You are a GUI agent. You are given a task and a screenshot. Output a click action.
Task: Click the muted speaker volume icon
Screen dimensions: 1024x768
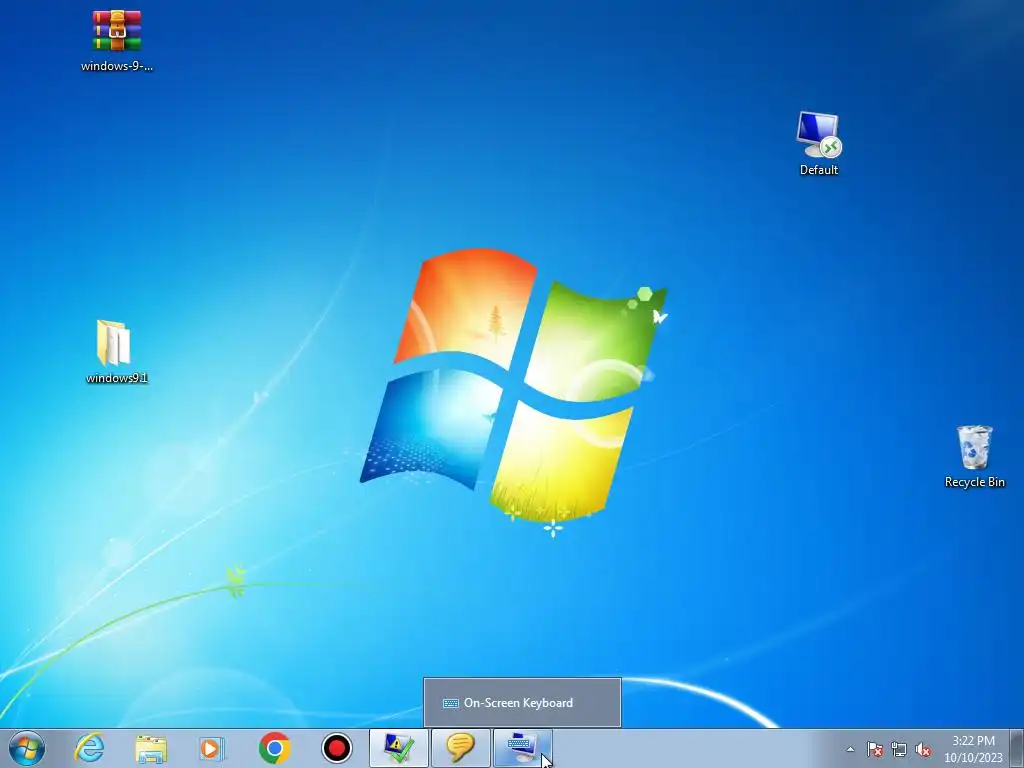point(923,749)
